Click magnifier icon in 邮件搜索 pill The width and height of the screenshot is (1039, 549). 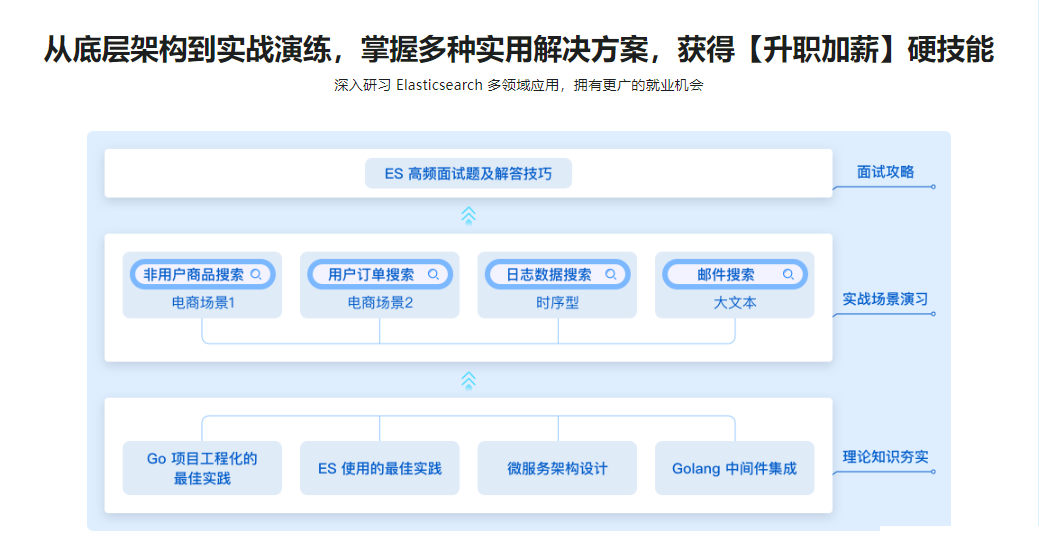[788, 274]
